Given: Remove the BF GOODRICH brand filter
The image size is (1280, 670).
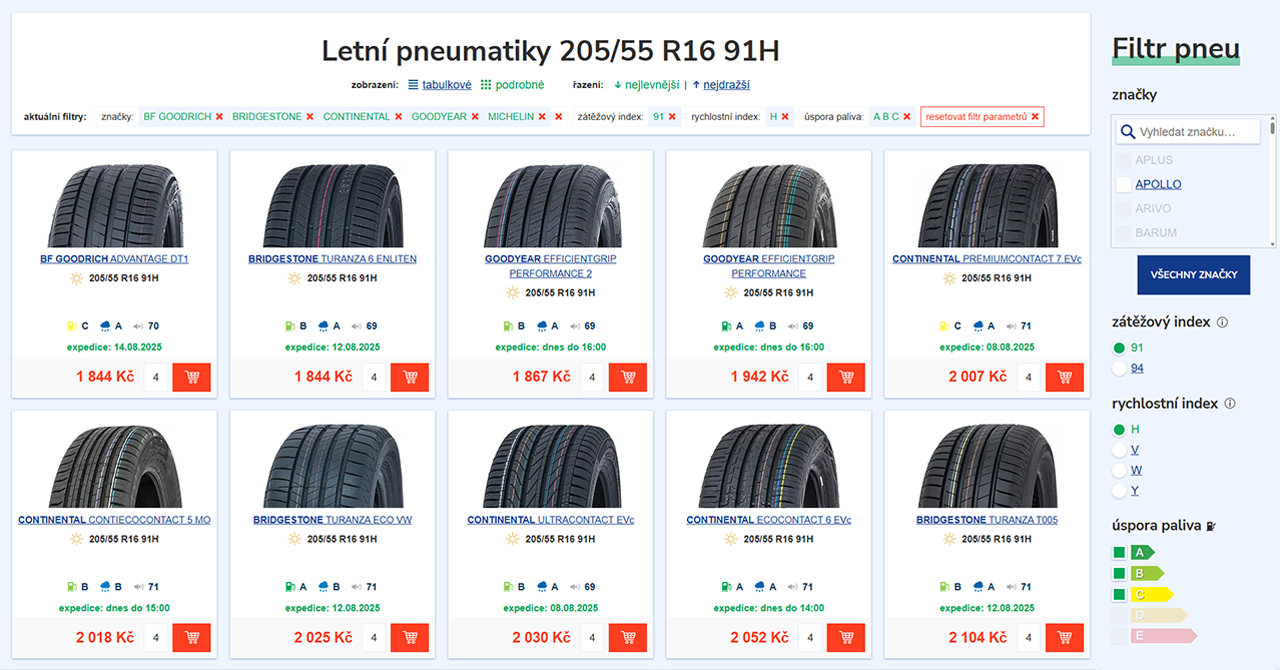Looking at the screenshot, I should tap(219, 117).
